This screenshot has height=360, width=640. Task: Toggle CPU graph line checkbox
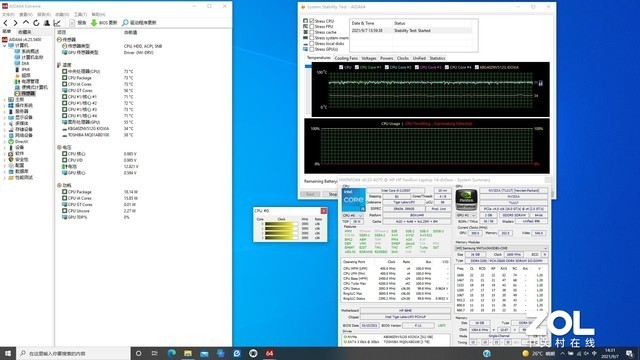pyautogui.click(x=341, y=67)
